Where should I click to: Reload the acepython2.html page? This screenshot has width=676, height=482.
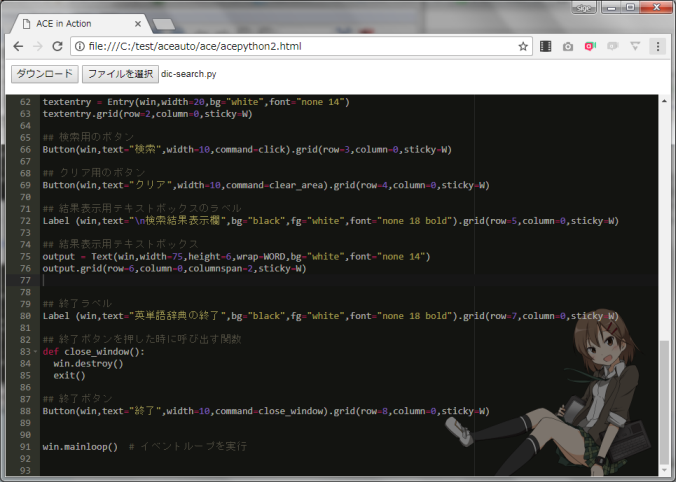(57, 46)
